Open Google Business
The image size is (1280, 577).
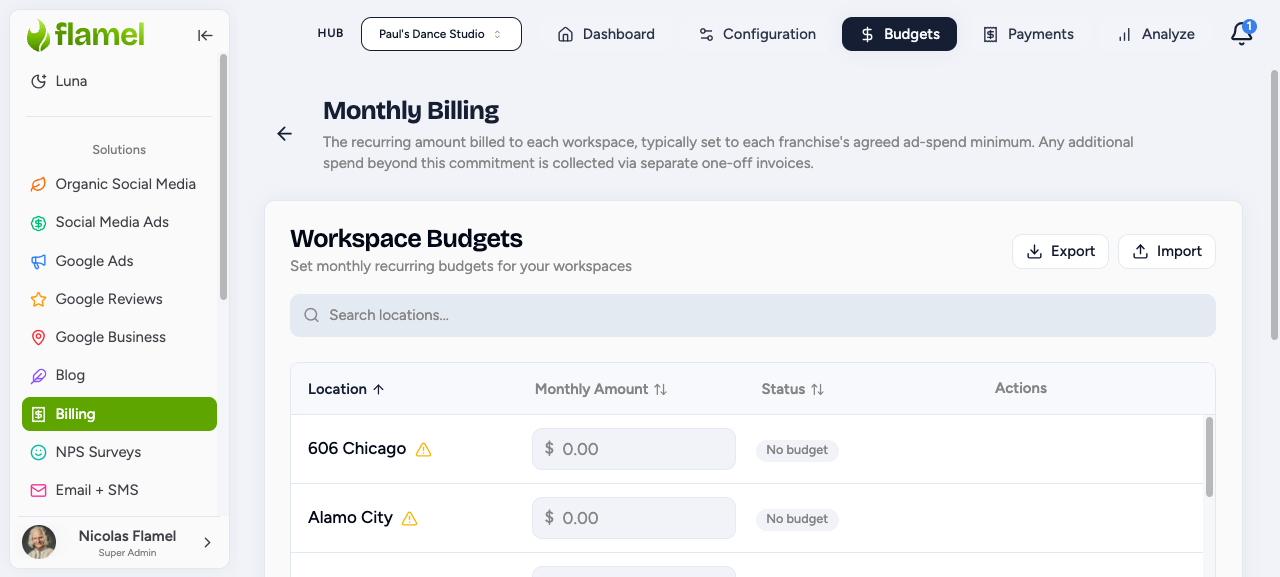[119, 337]
